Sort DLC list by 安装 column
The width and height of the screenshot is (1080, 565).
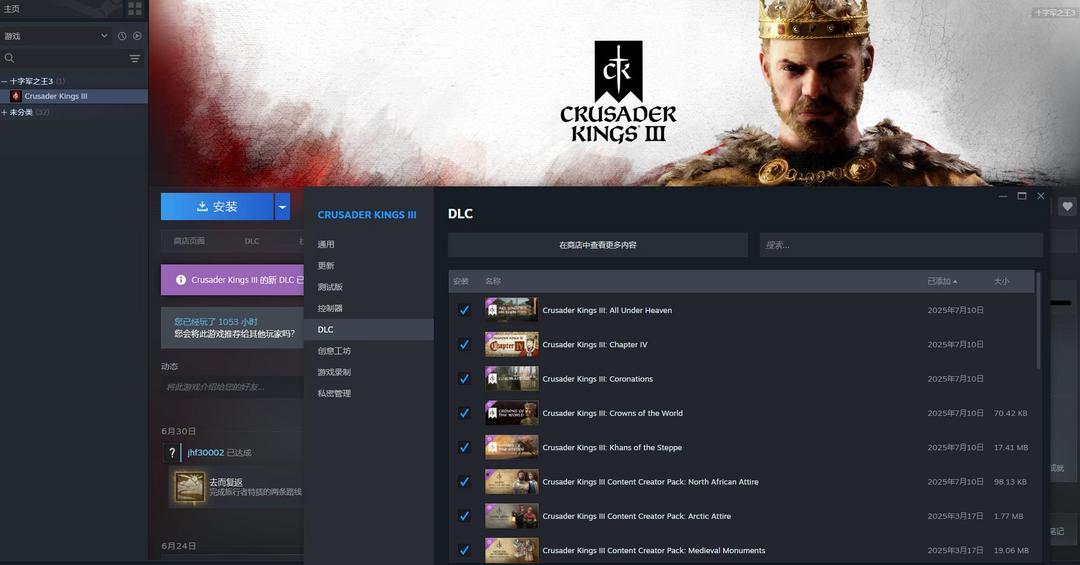click(x=461, y=281)
